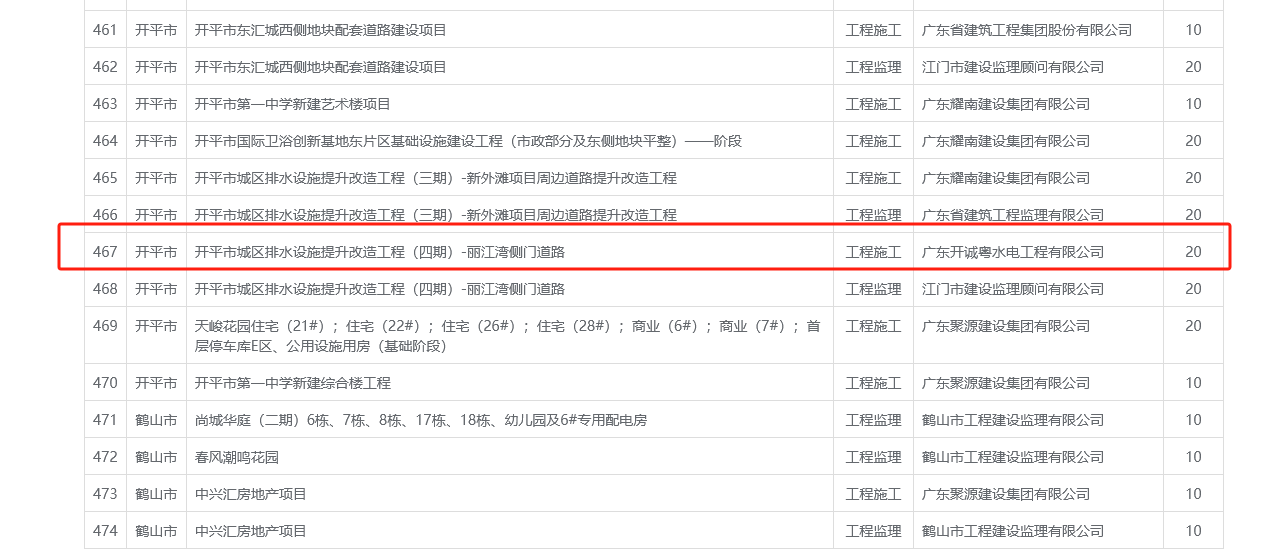Select 中兴汇房地产项目 in row 473
The image size is (1285, 549).
coord(250,494)
